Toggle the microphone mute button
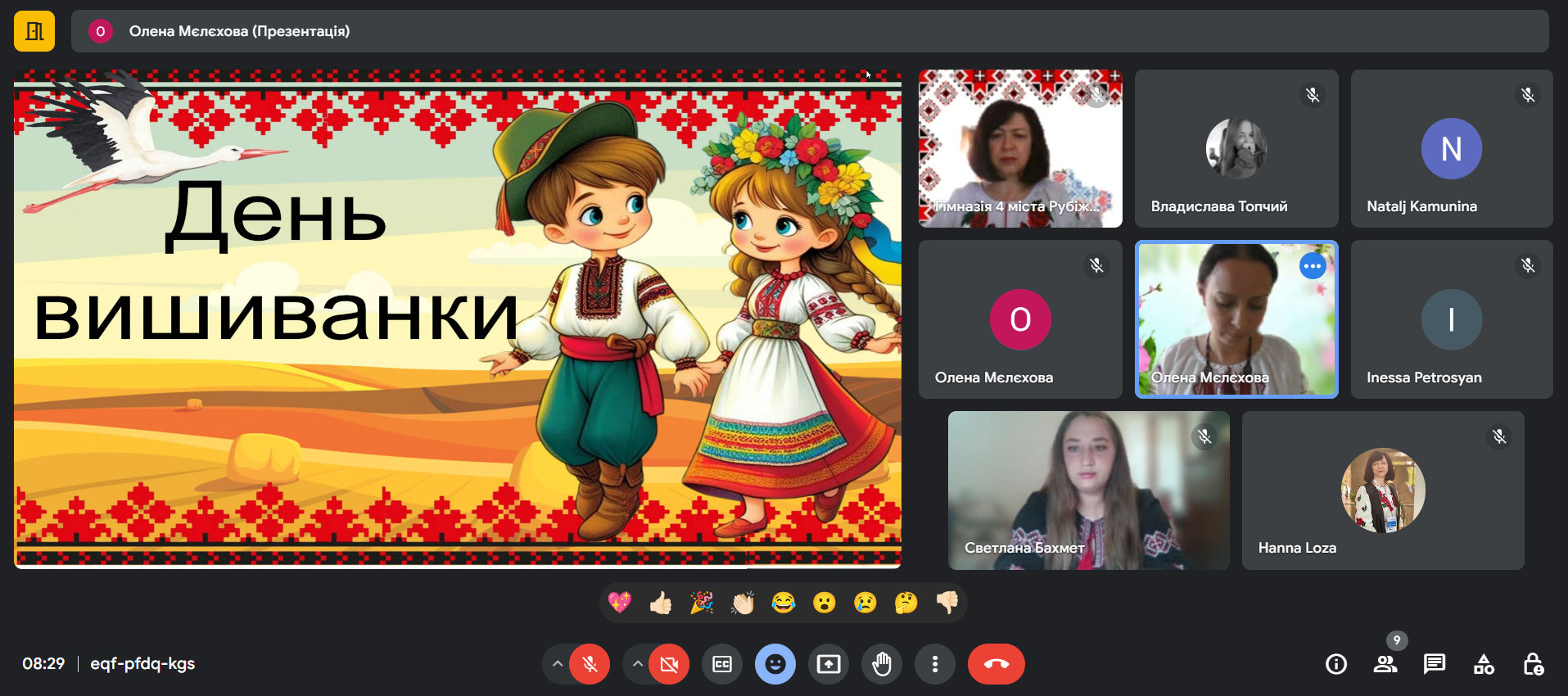Viewport: 1568px width, 696px height. point(590,664)
